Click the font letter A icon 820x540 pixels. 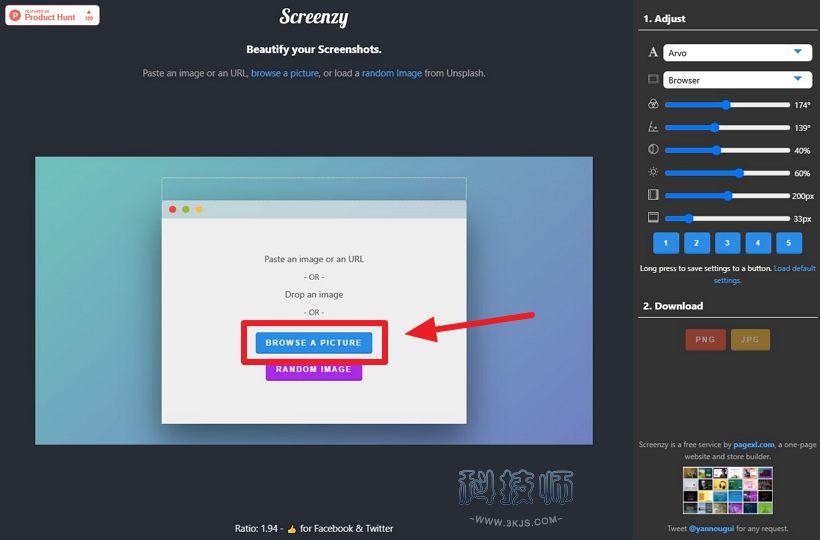click(x=653, y=52)
